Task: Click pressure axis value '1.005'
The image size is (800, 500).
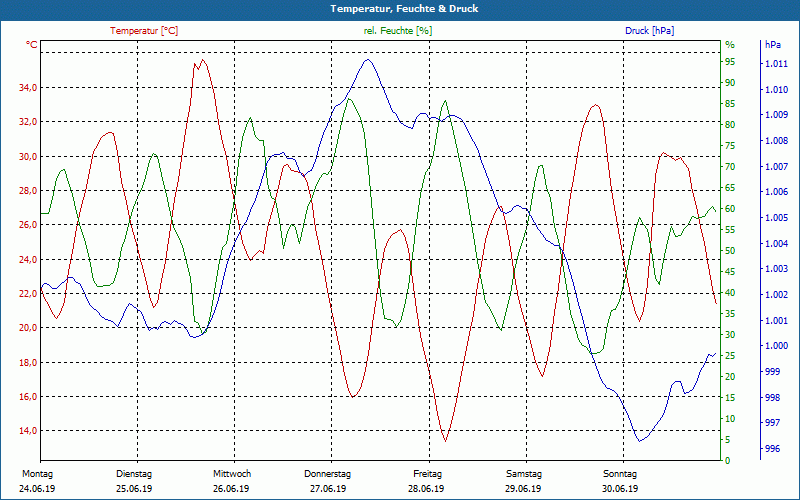Action: point(776,218)
